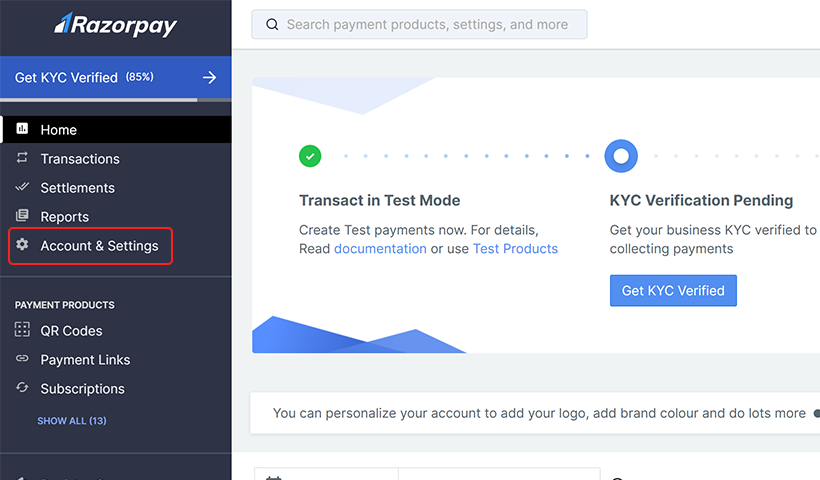Click the Transact in Test Mode heading
Screen dimensions: 820x480
coord(380,200)
